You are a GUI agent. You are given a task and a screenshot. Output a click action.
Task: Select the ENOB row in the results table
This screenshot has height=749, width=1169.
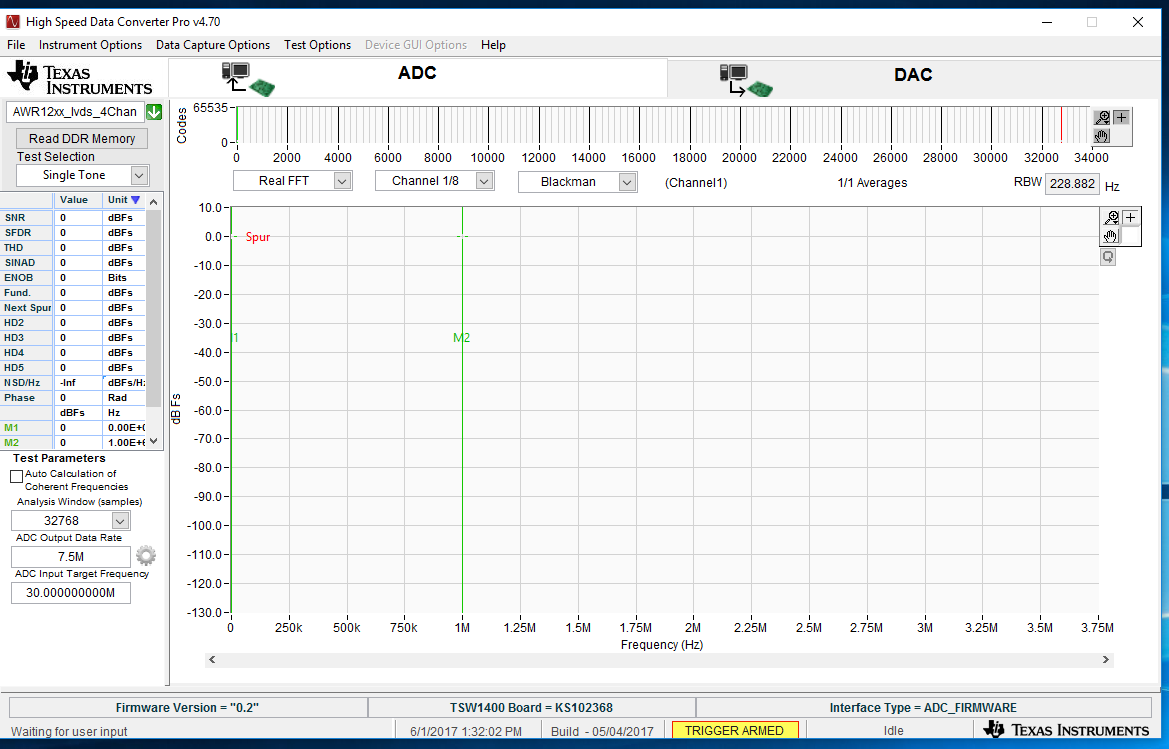click(x=73, y=277)
